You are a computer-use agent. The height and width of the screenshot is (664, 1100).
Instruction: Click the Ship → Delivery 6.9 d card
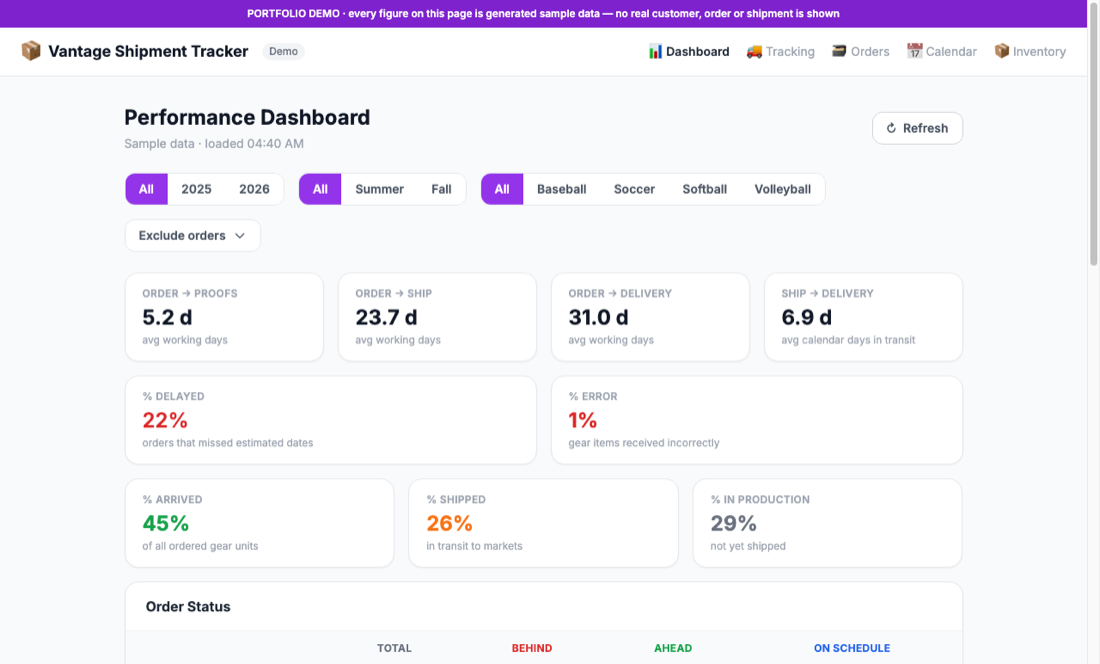(864, 317)
